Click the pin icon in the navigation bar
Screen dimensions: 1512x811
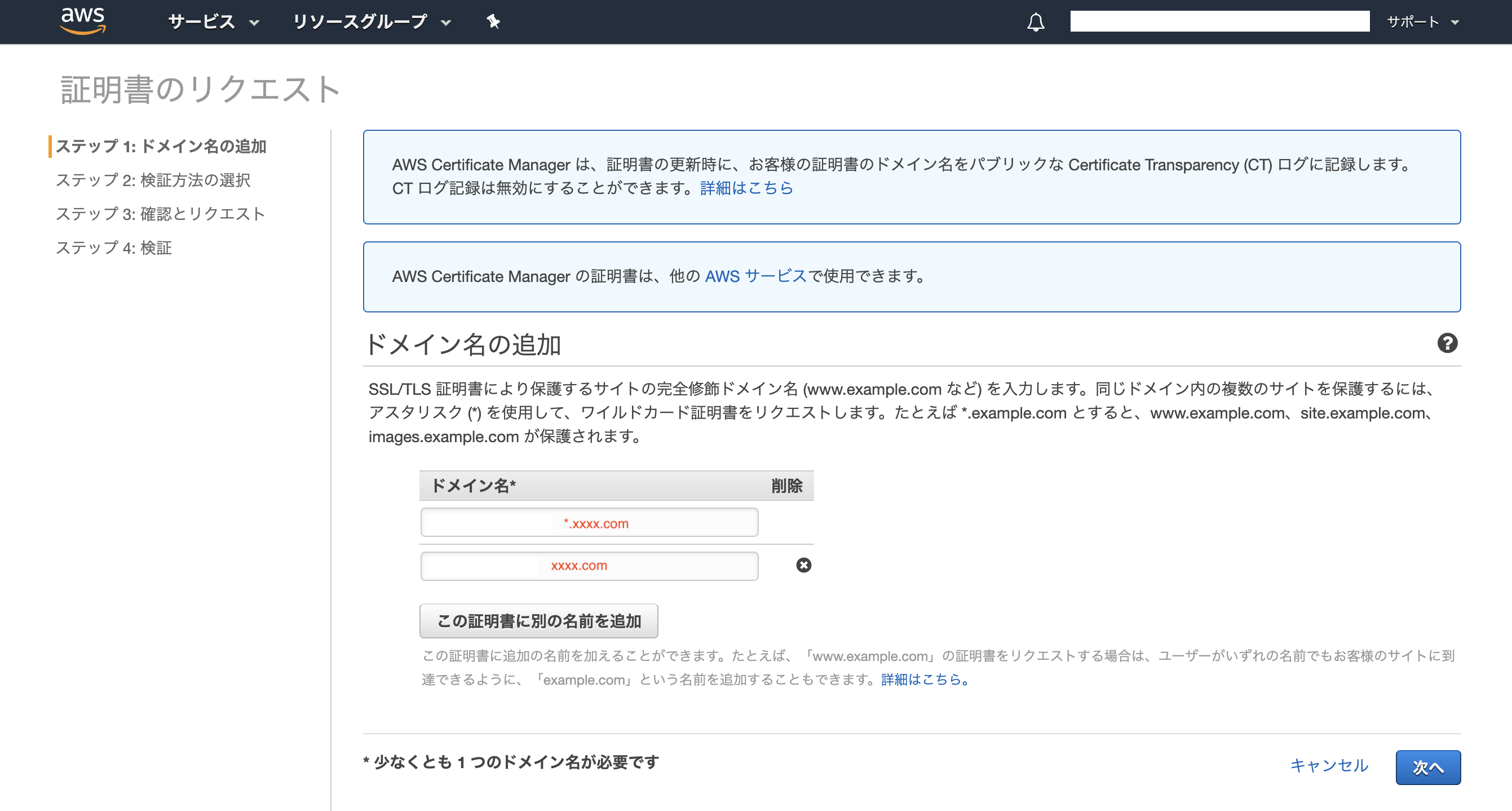(x=493, y=21)
